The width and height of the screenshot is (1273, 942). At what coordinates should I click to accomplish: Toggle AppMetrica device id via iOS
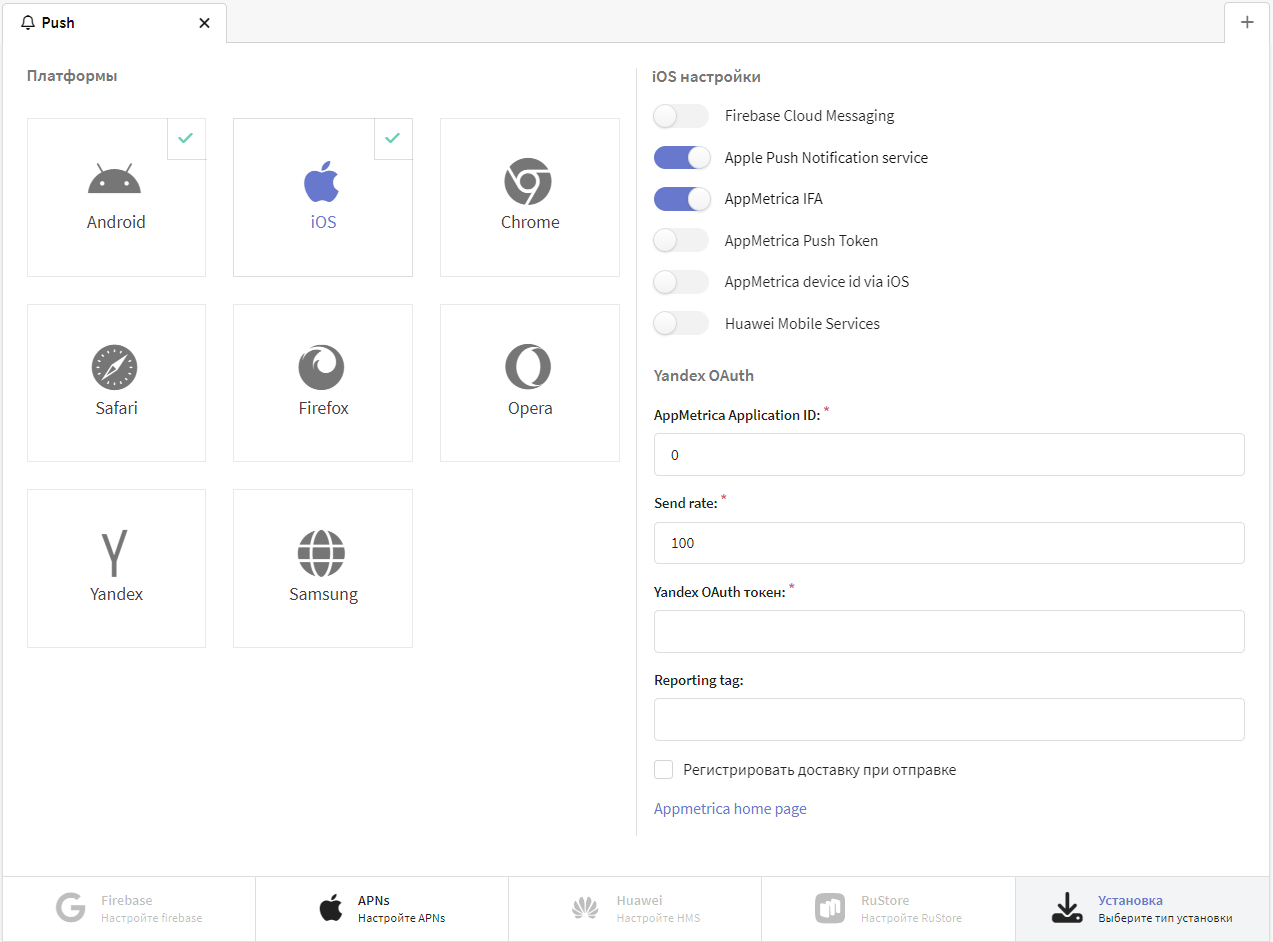[x=681, y=282]
